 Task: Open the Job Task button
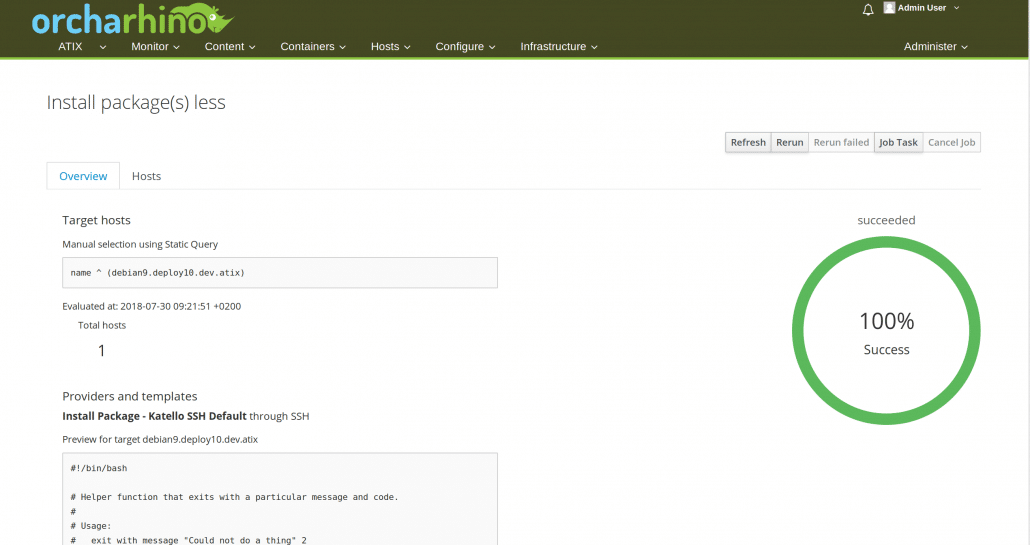point(898,143)
